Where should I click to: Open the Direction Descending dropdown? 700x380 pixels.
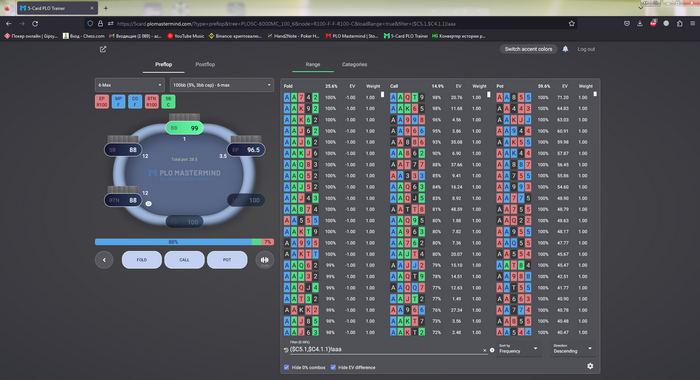573,349
